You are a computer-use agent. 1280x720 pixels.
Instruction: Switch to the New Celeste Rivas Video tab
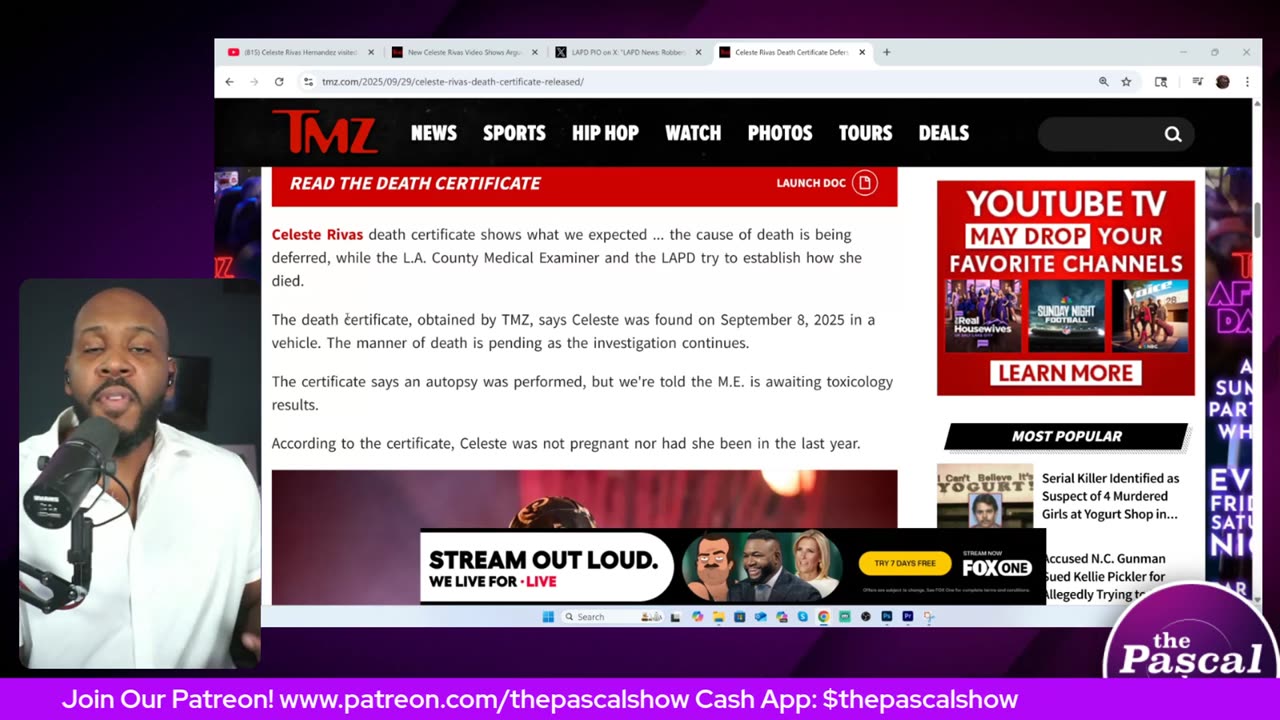tap(463, 52)
